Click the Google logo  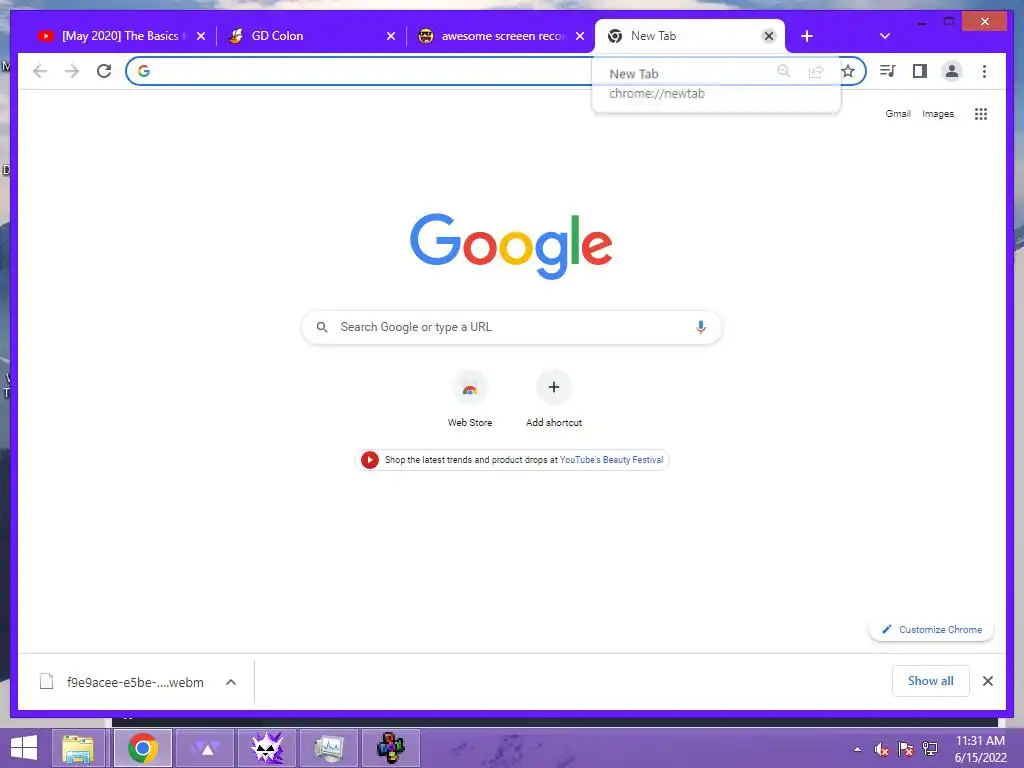tap(511, 246)
